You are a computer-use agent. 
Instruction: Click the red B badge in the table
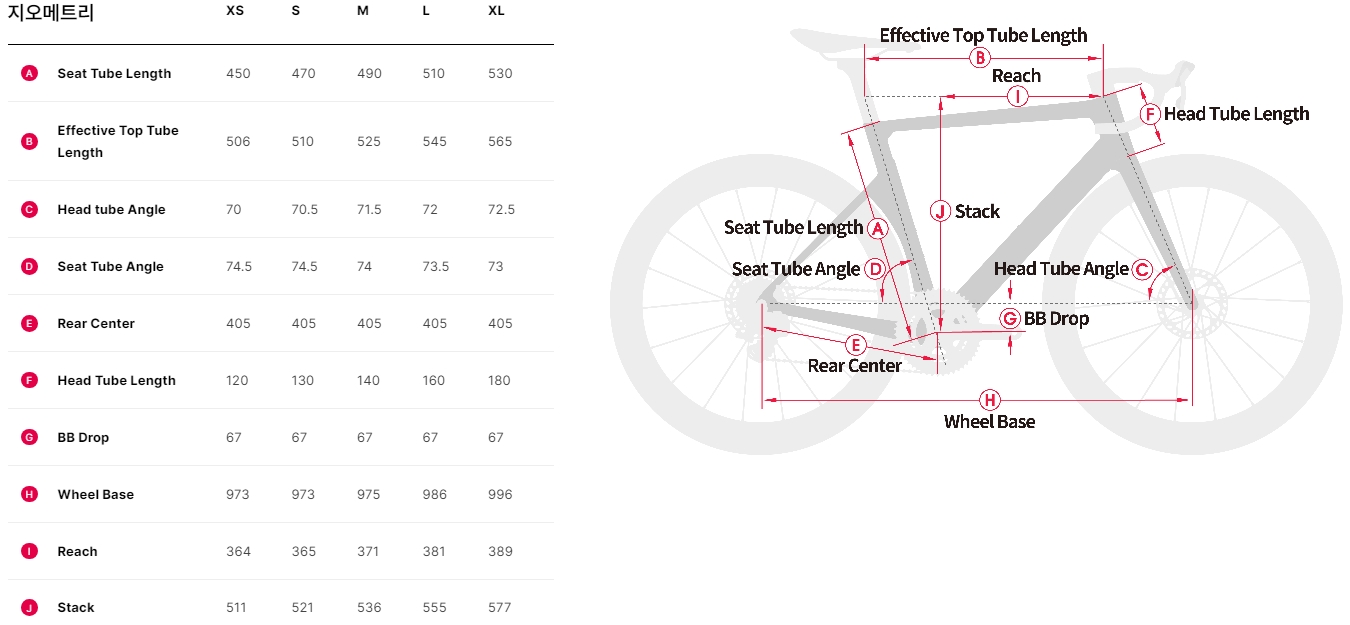click(x=29, y=141)
